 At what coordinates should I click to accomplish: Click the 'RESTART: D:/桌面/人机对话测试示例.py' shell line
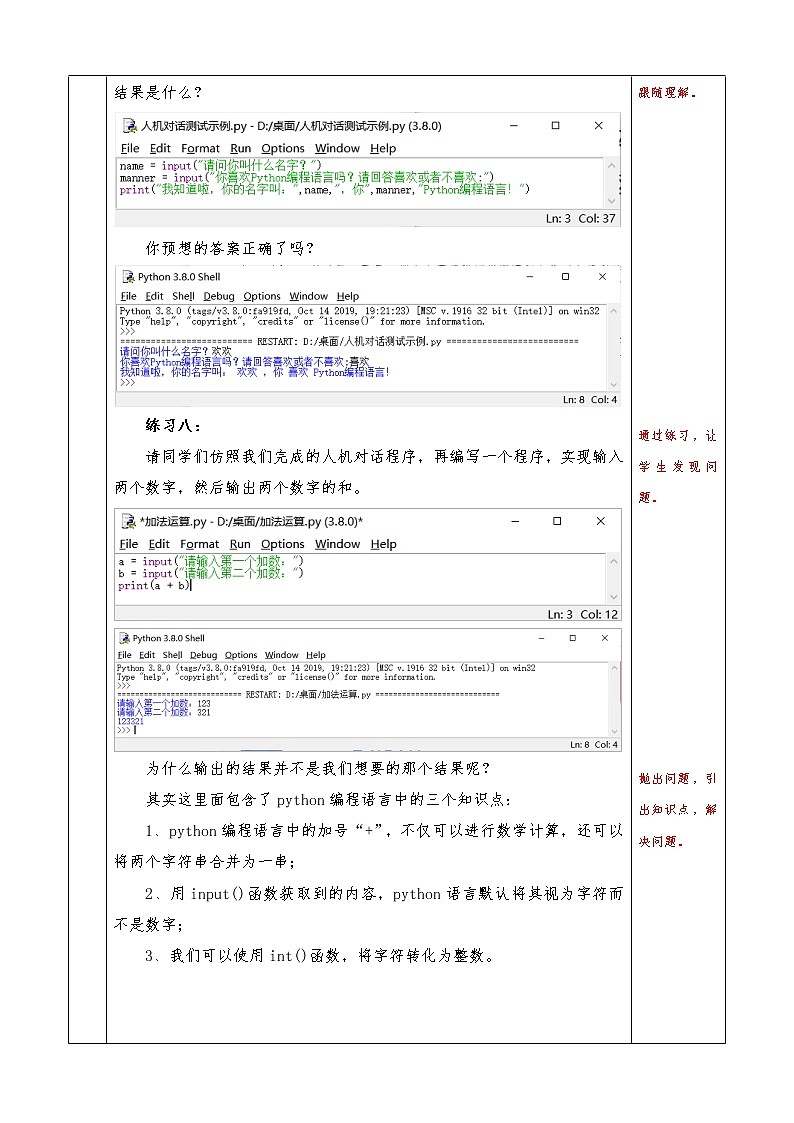point(349,342)
